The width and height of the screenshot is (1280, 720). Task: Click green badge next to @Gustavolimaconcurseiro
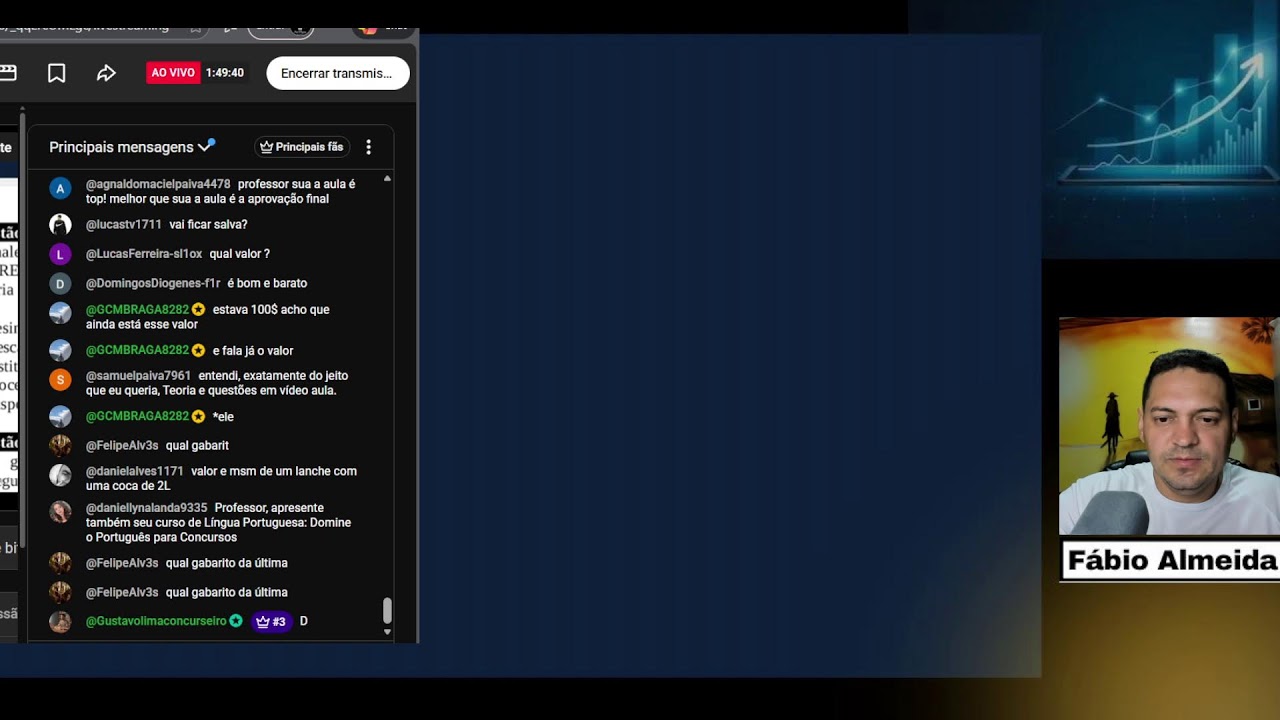[236, 621]
